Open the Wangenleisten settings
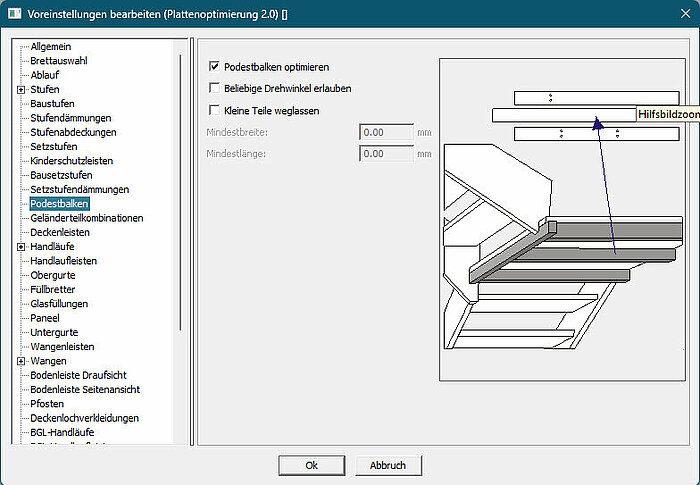 [62, 347]
